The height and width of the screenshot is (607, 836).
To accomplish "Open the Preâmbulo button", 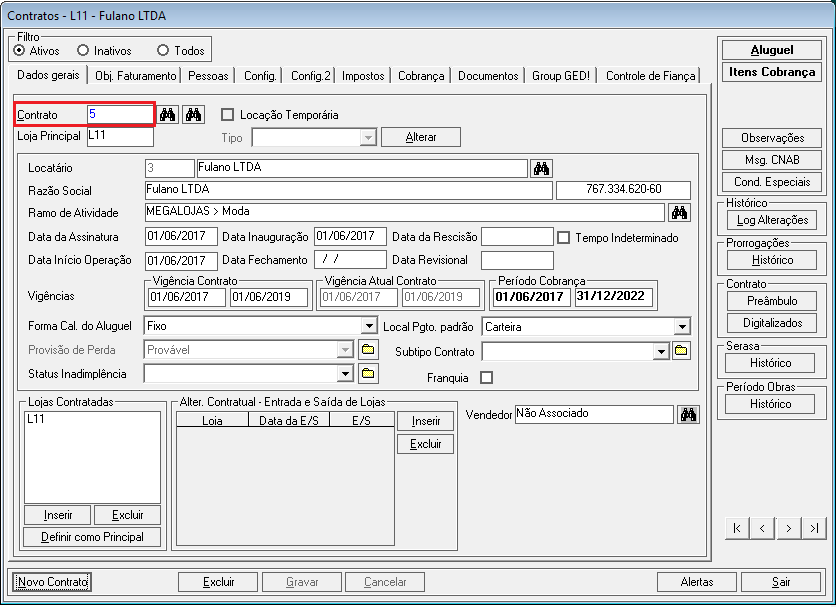I will (x=772, y=301).
